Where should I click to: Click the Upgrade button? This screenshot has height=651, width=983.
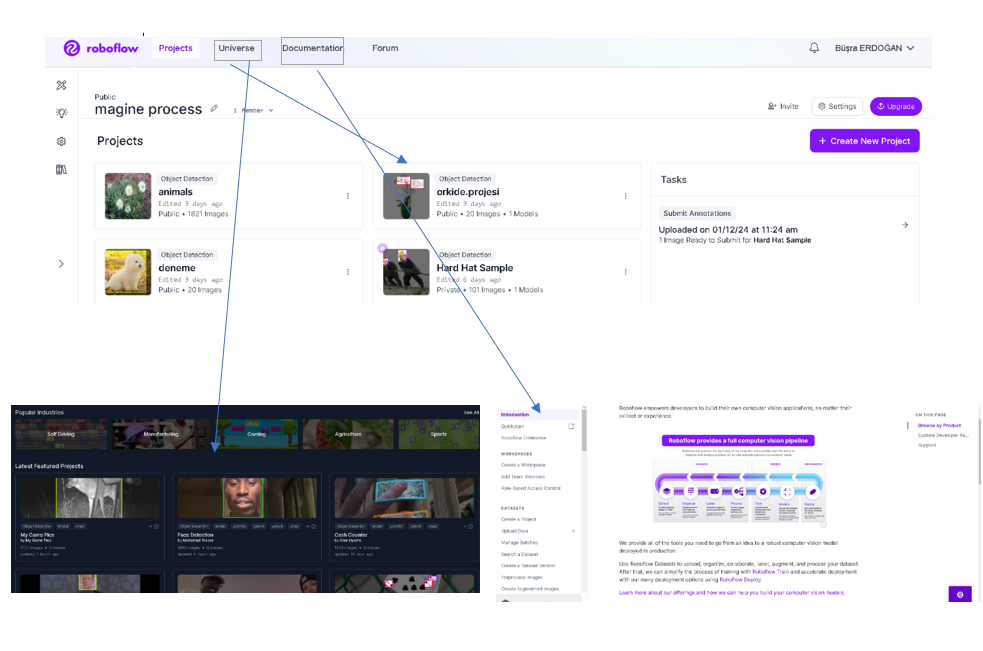[x=896, y=106]
